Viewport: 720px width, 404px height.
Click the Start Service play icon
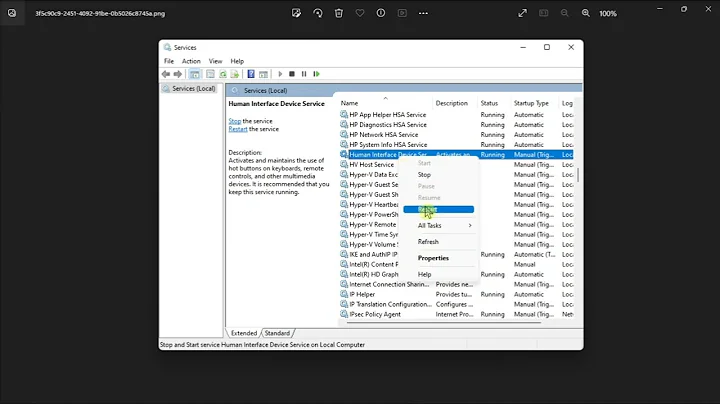coord(280,74)
